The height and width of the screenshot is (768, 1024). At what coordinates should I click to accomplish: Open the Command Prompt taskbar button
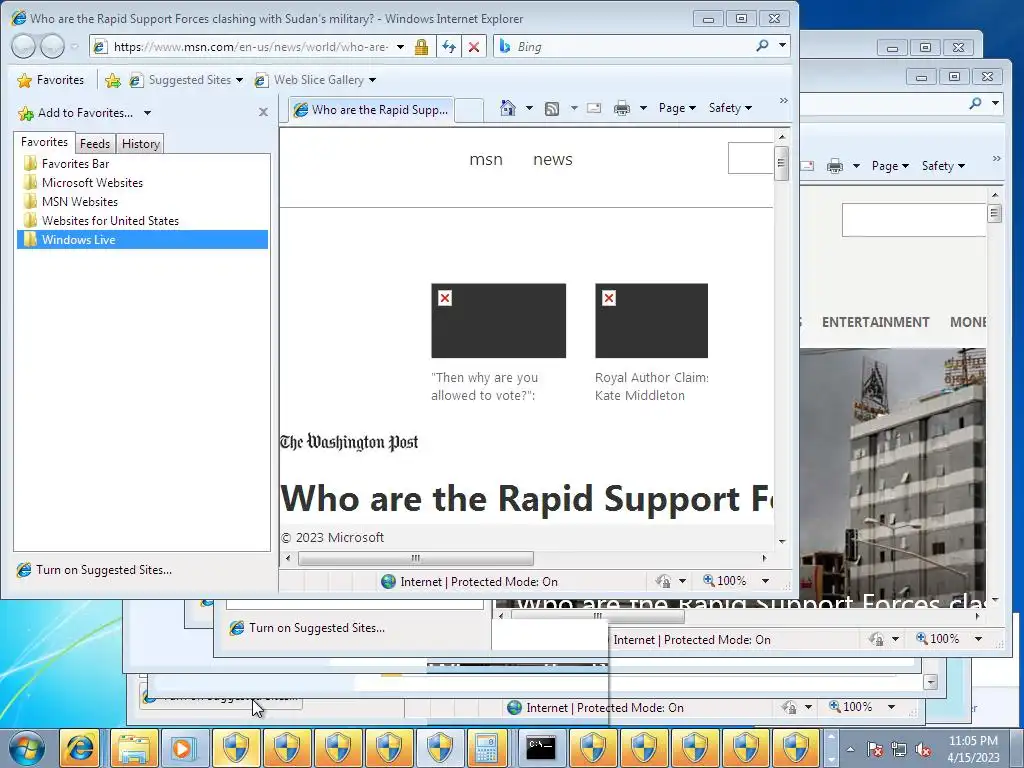541,748
